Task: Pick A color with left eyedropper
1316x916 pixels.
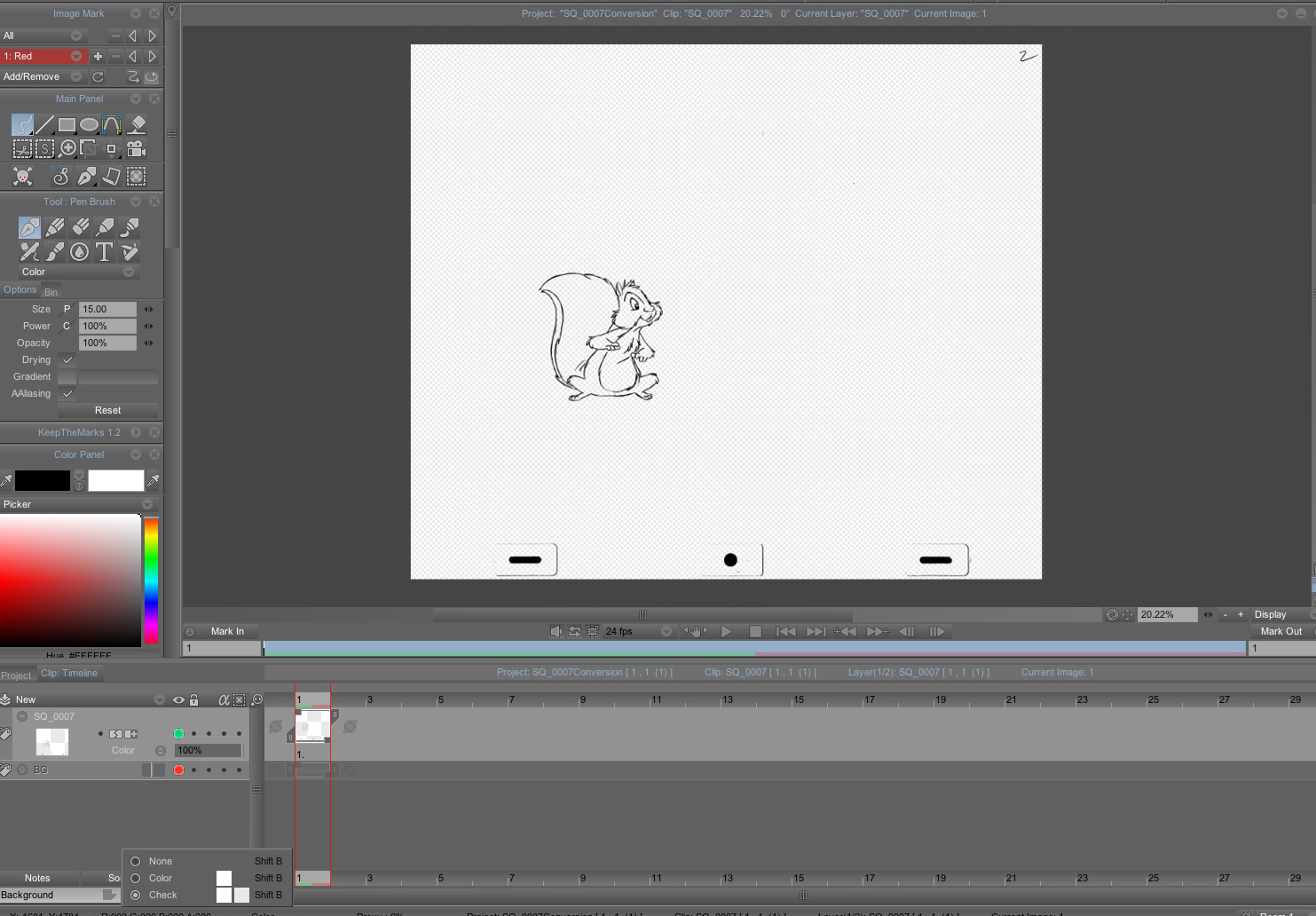Action: tap(6, 480)
